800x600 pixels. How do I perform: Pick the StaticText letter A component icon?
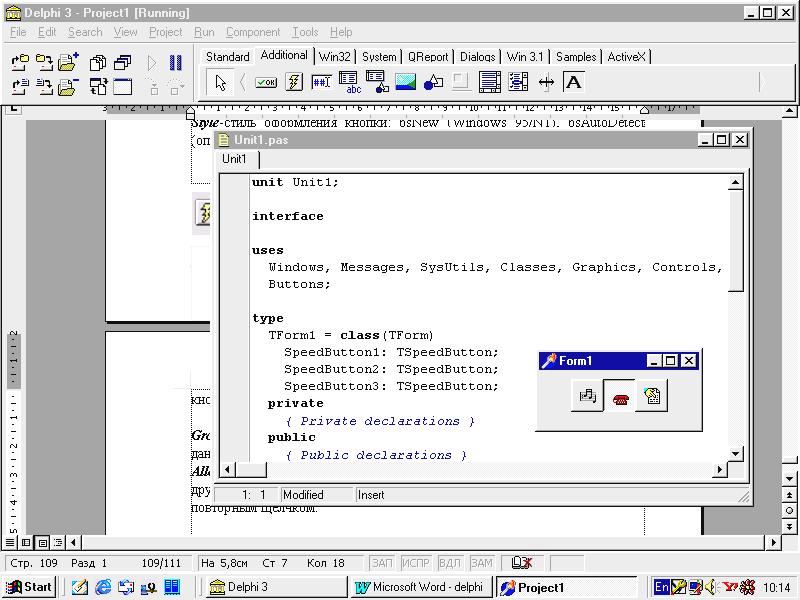[x=573, y=82]
